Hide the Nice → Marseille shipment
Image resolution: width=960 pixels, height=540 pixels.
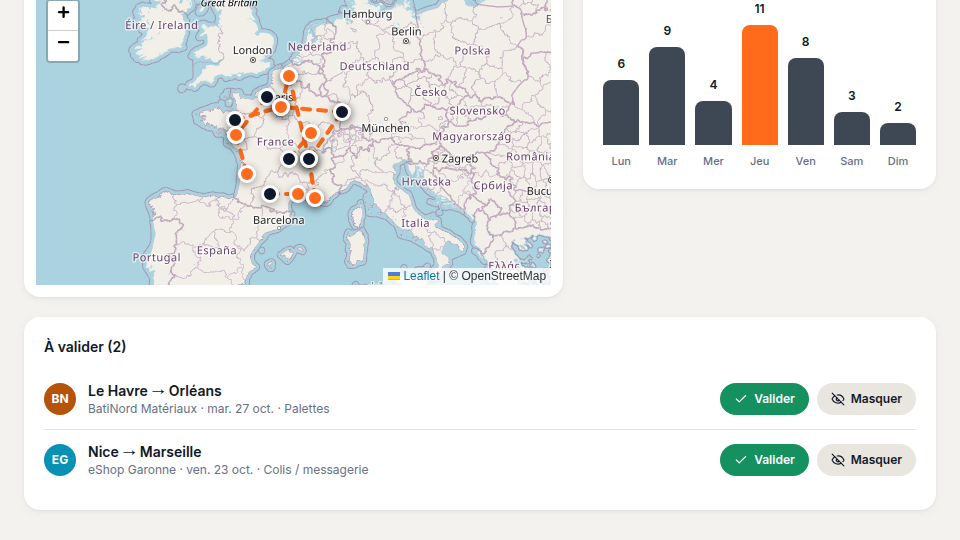[866, 460]
